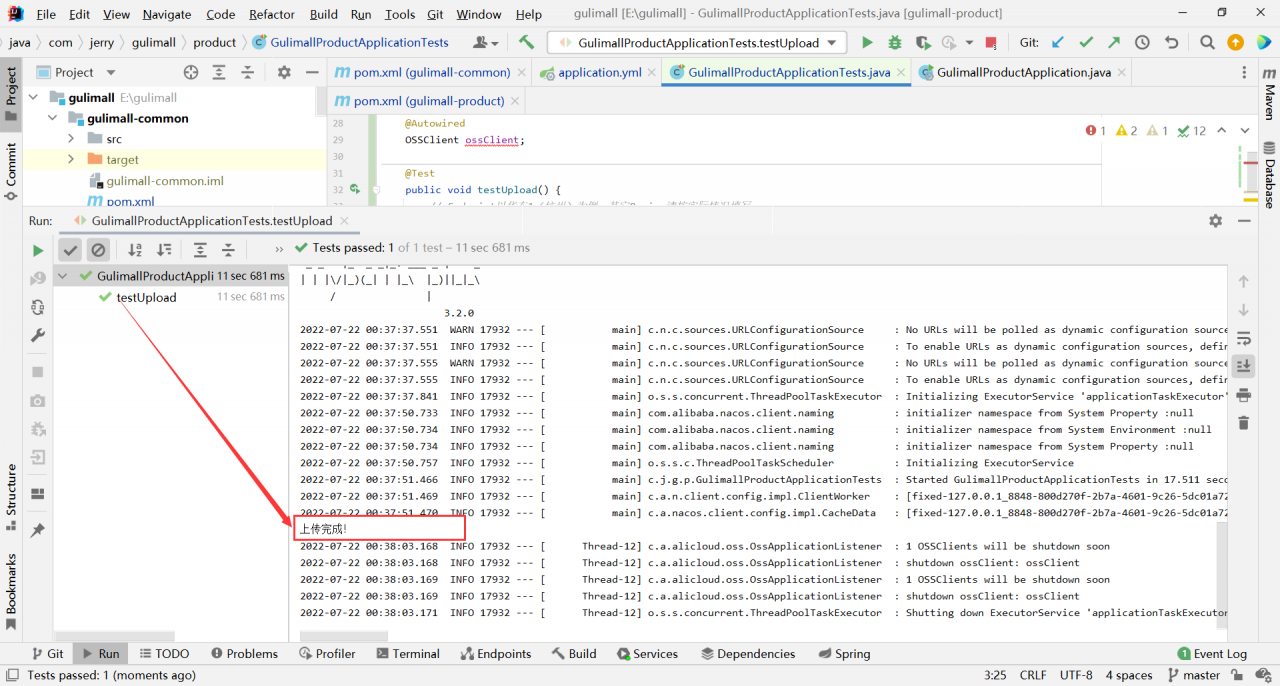This screenshot has height=686, width=1280.
Task: Click Dump Threads camera icon
Action: click(38, 400)
